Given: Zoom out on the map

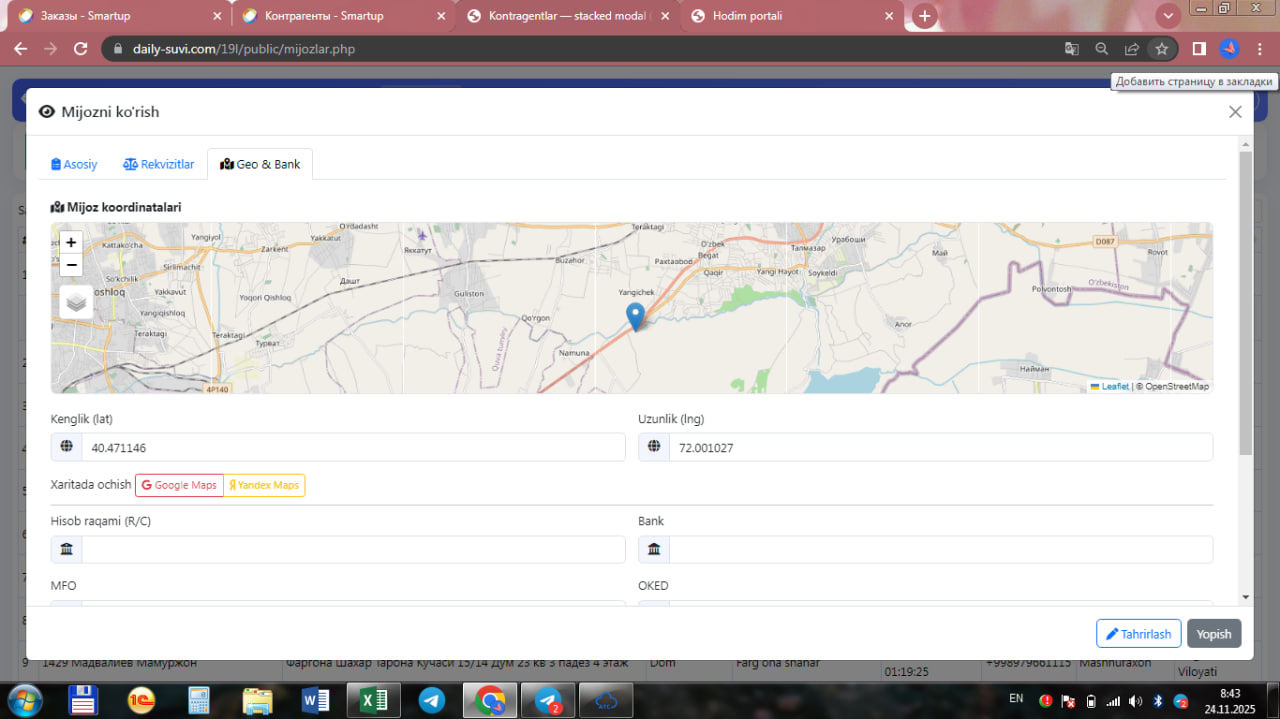Looking at the screenshot, I should (71, 265).
